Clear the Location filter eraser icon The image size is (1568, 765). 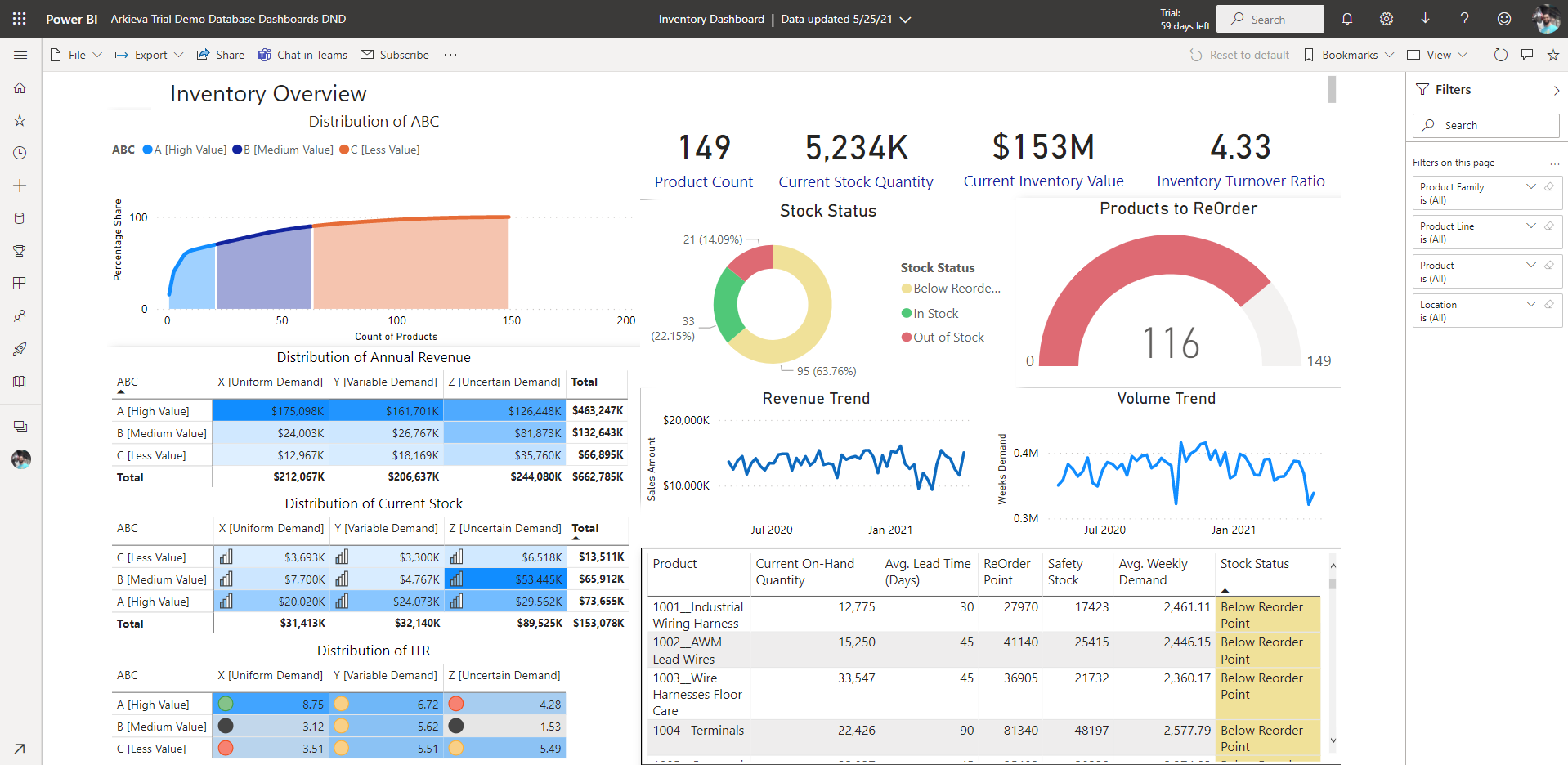1548,304
